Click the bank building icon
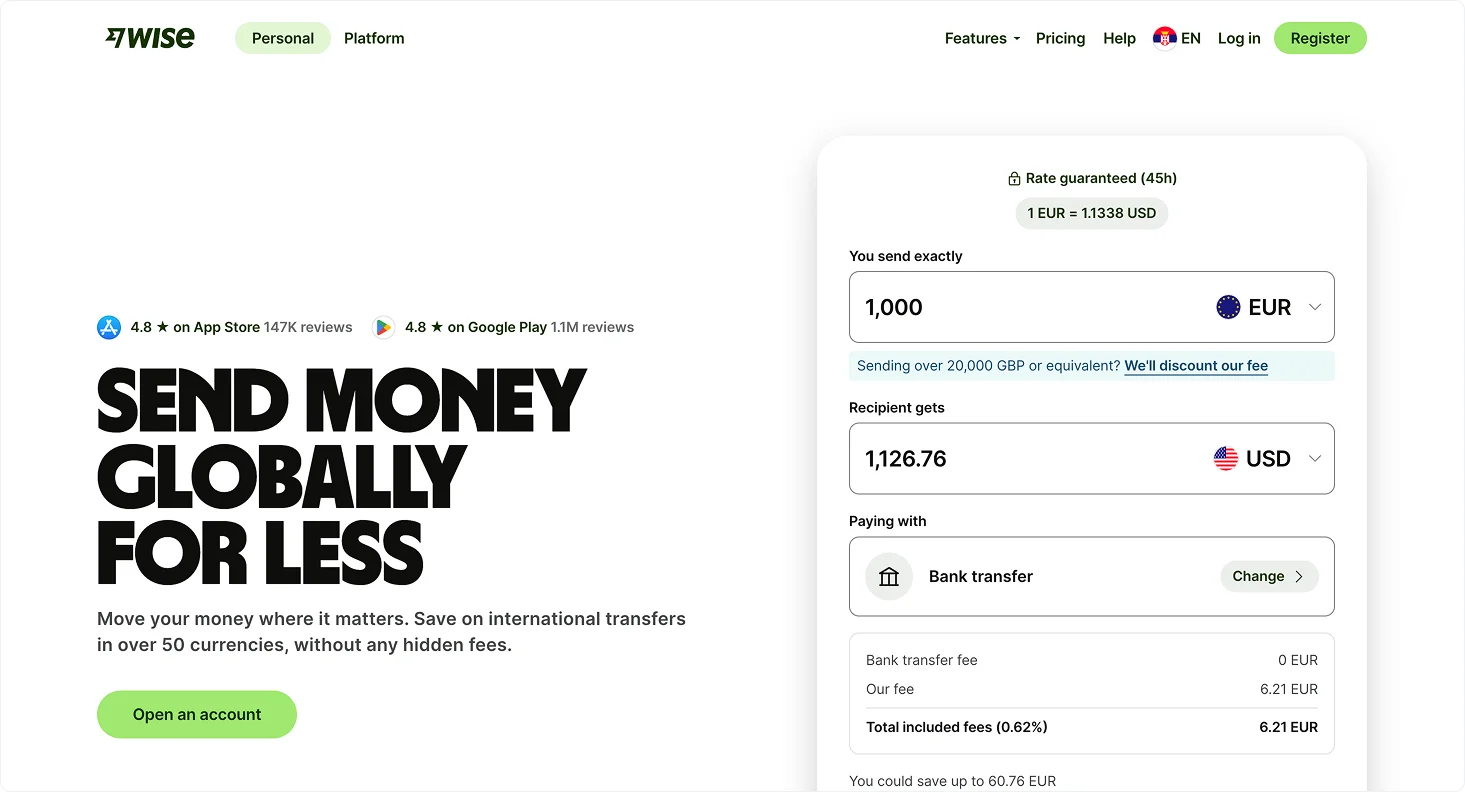This screenshot has height=792, width=1465. 889,576
